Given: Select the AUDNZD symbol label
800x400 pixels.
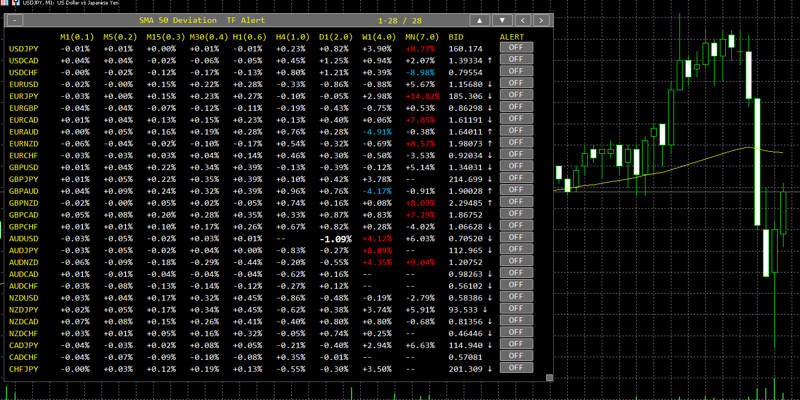Looking at the screenshot, I should click(23, 262).
